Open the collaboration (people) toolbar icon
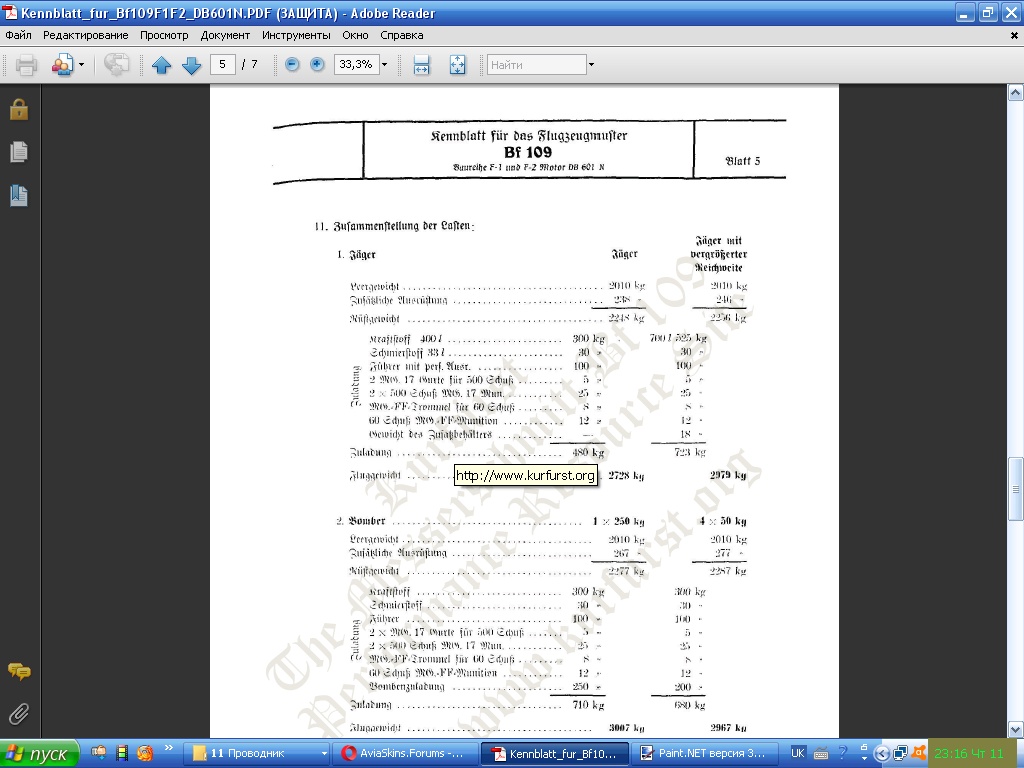This screenshot has height=768, width=1024. 62,65
